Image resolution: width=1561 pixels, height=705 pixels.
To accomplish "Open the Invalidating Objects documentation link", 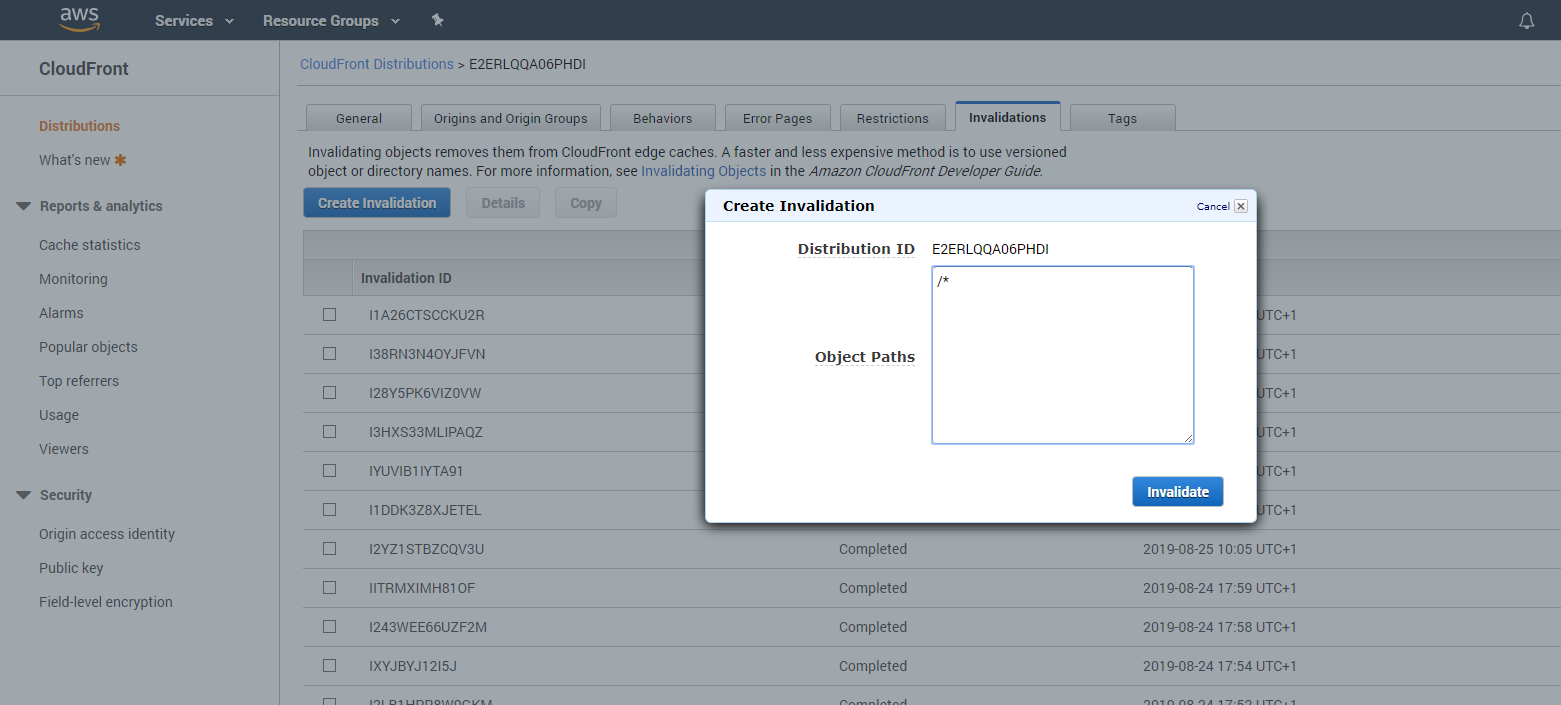I will click(703, 171).
